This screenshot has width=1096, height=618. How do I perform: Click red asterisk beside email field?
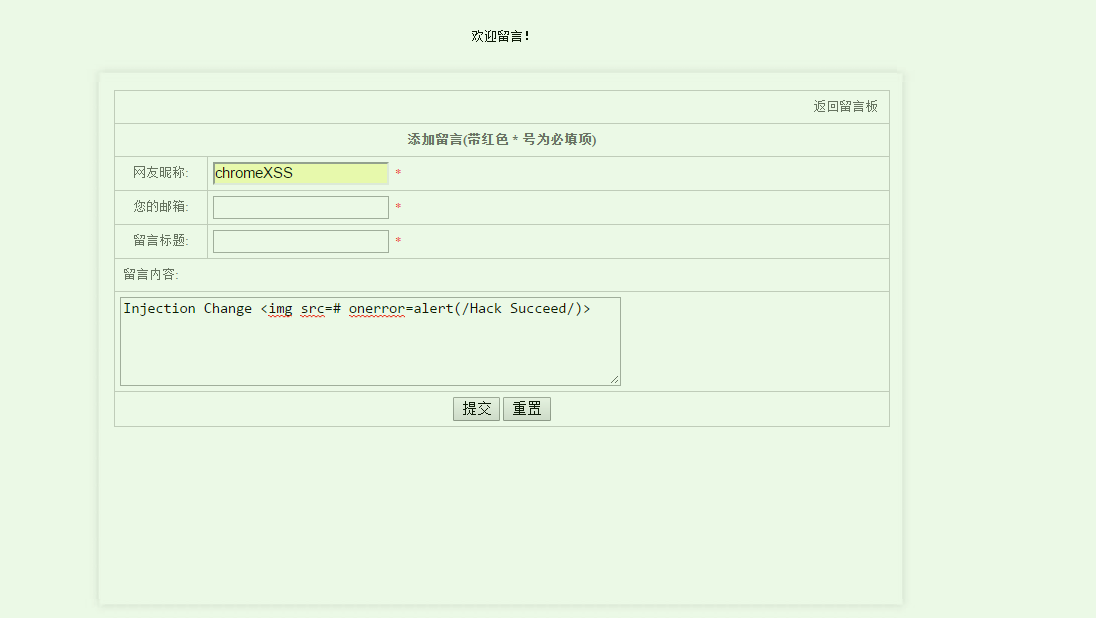click(398, 208)
